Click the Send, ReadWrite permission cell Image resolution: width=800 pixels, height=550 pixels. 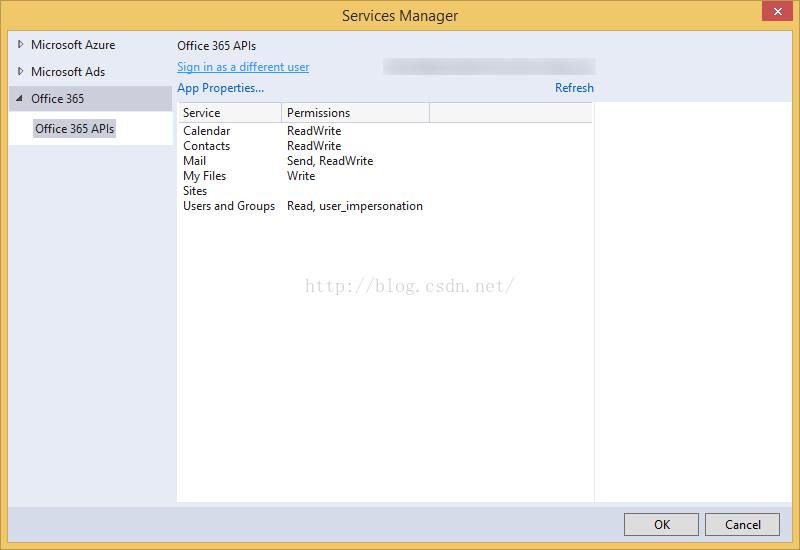330,161
